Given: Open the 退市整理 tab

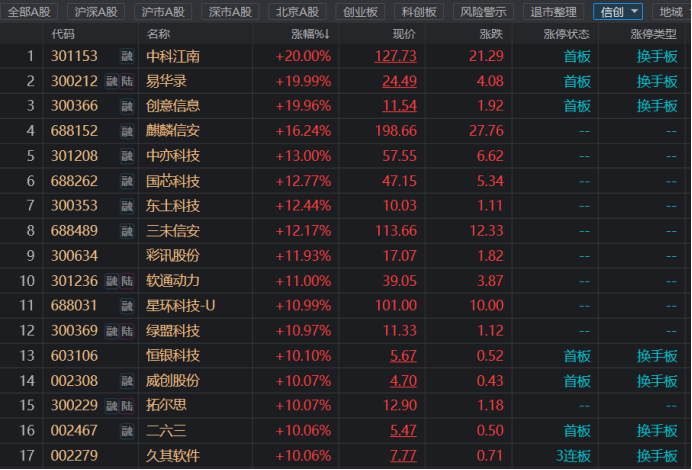Looking at the screenshot, I should [553, 11].
